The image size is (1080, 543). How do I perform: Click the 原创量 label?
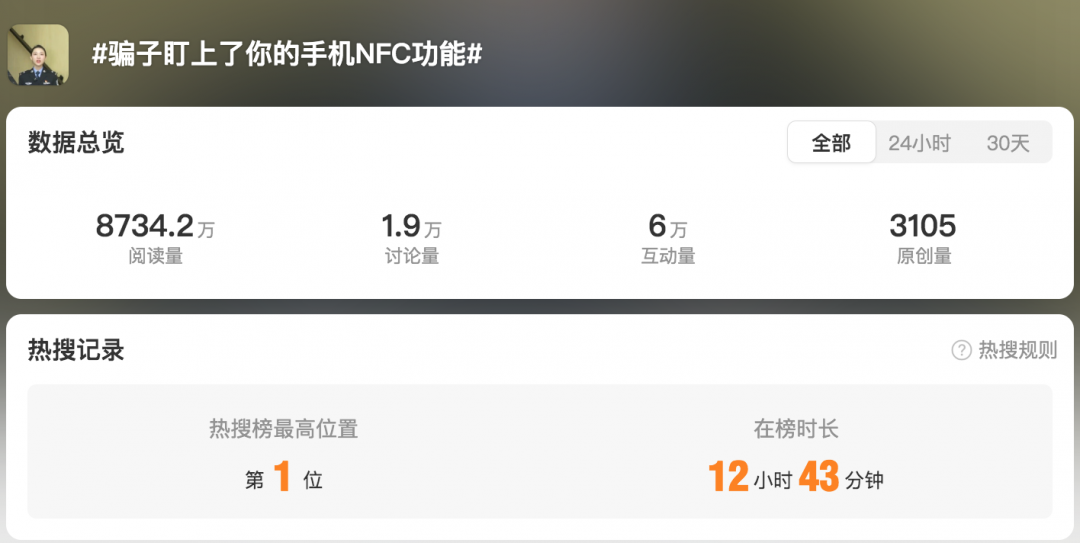click(924, 256)
